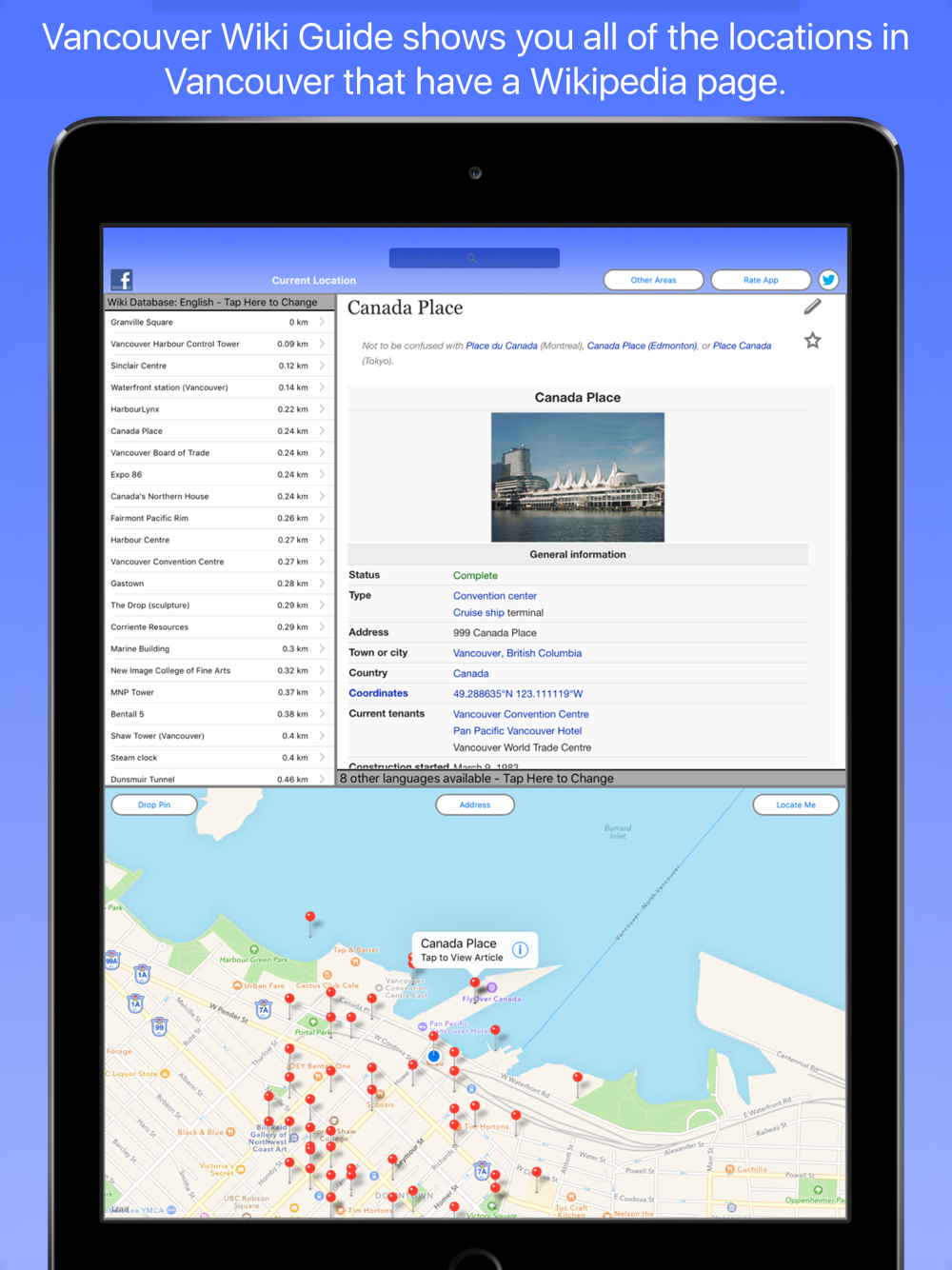Select Vancouver Convention Centre list row

[x=219, y=562]
